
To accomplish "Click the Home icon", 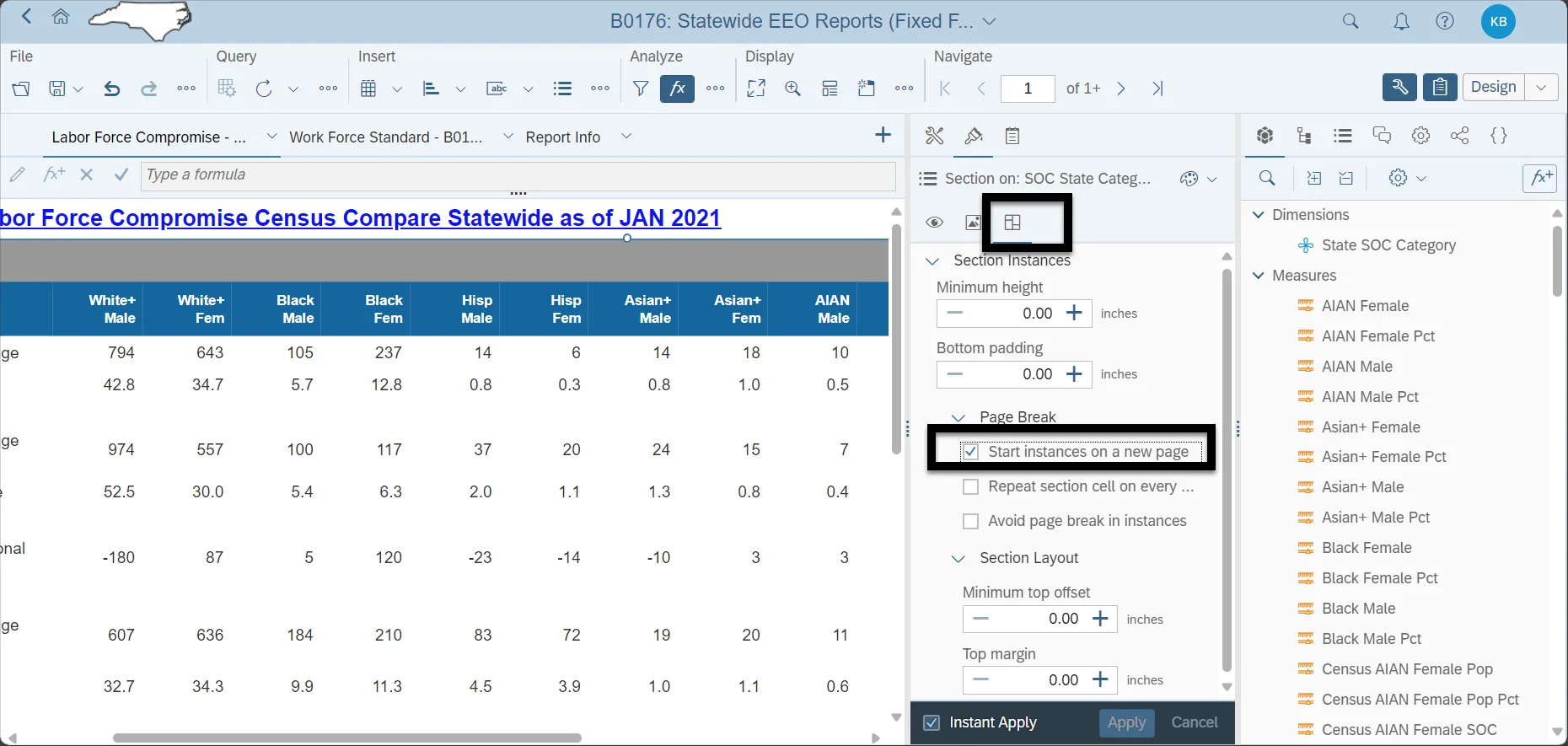I will (x=61, y=17).
